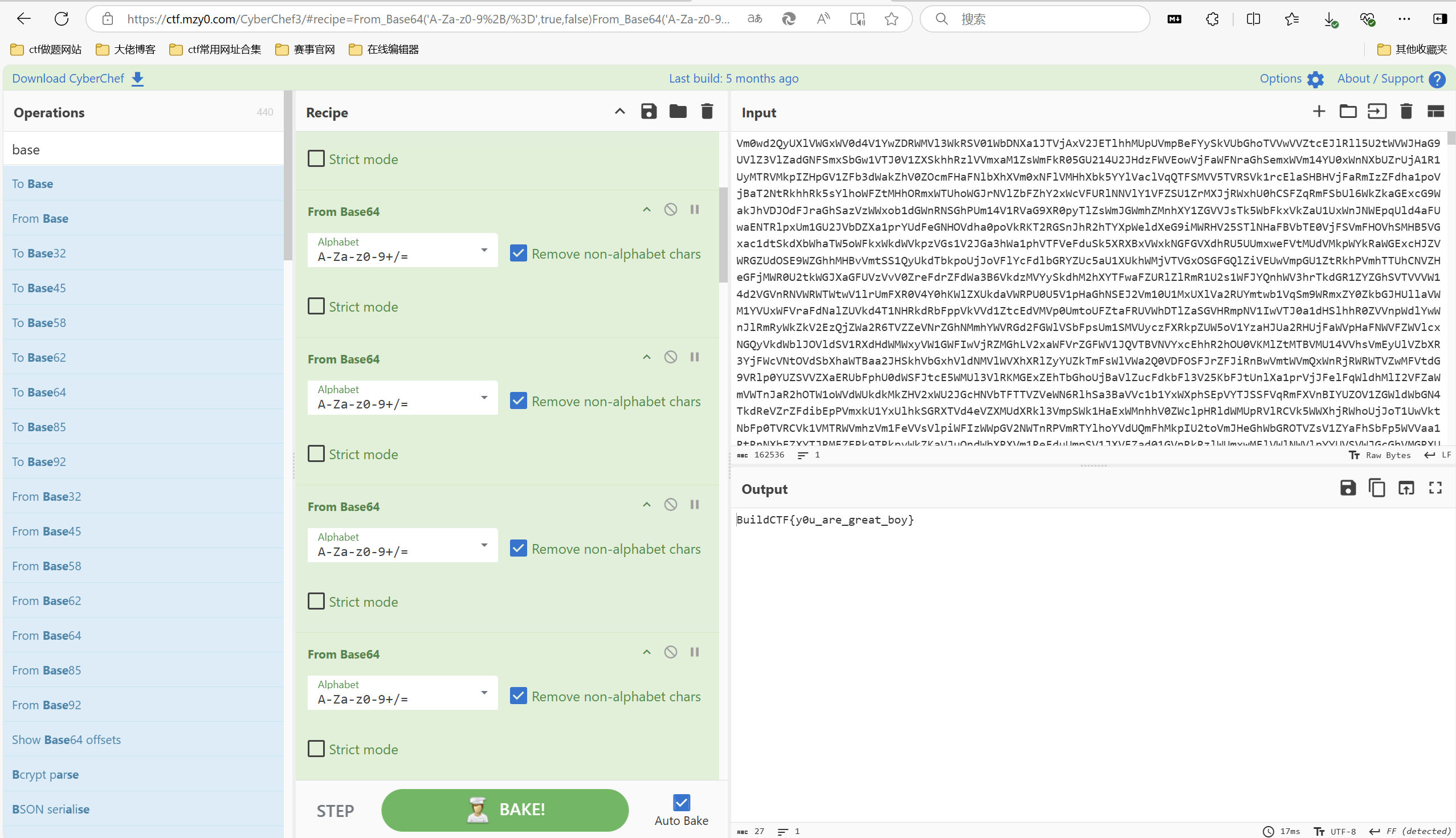Screen dimensions: 1456x838
Task: Open Alphabet dropdown in first From Base64
Action: tap(402, 250)
